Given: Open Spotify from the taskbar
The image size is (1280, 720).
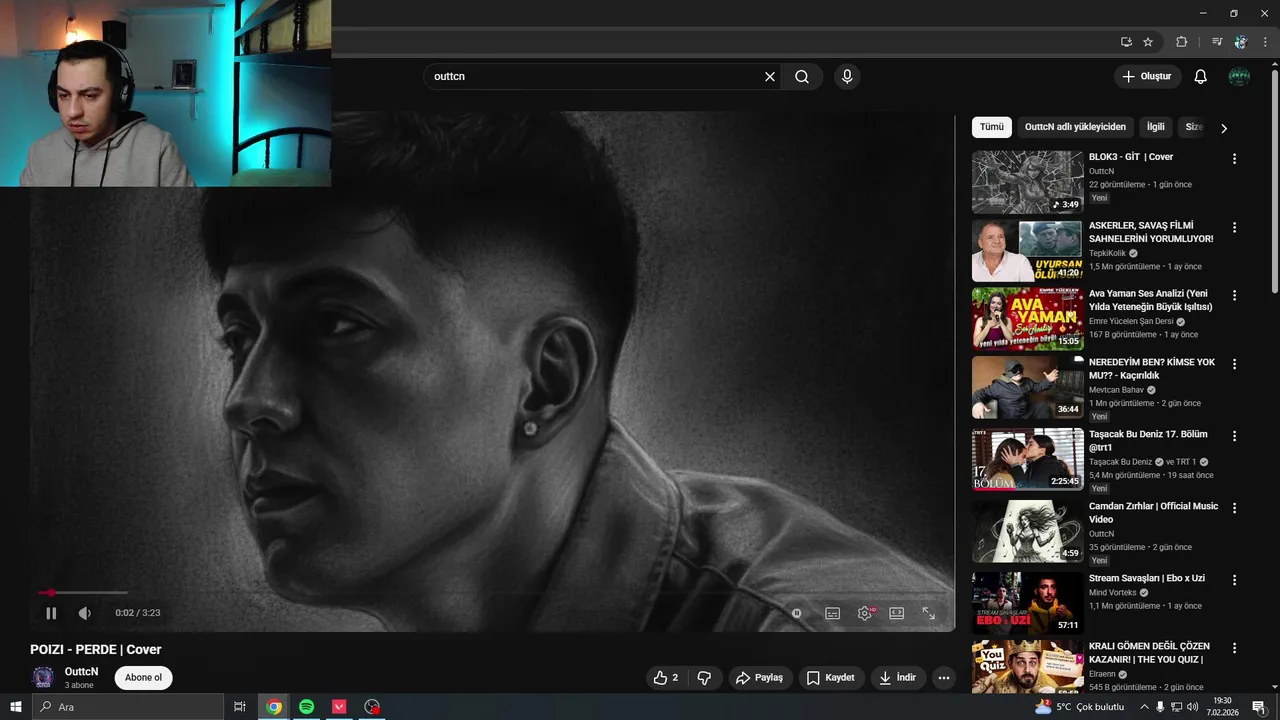Looking at the screenshot, I should [x=307, y=707].
